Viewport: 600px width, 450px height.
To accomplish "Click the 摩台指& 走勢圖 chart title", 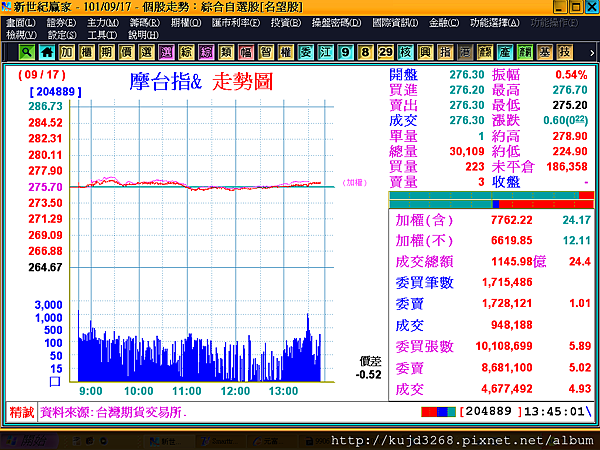I will 201,82.
